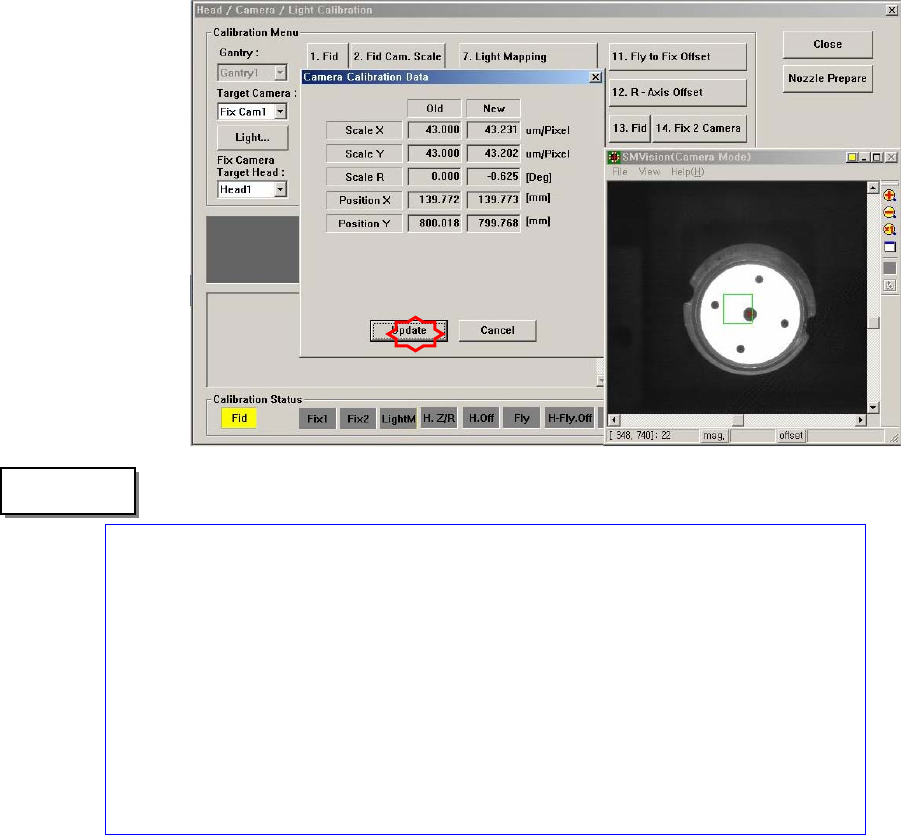Click the Fly status indicator
Viewport: 901px width, 835px height.
pos(522,418)
